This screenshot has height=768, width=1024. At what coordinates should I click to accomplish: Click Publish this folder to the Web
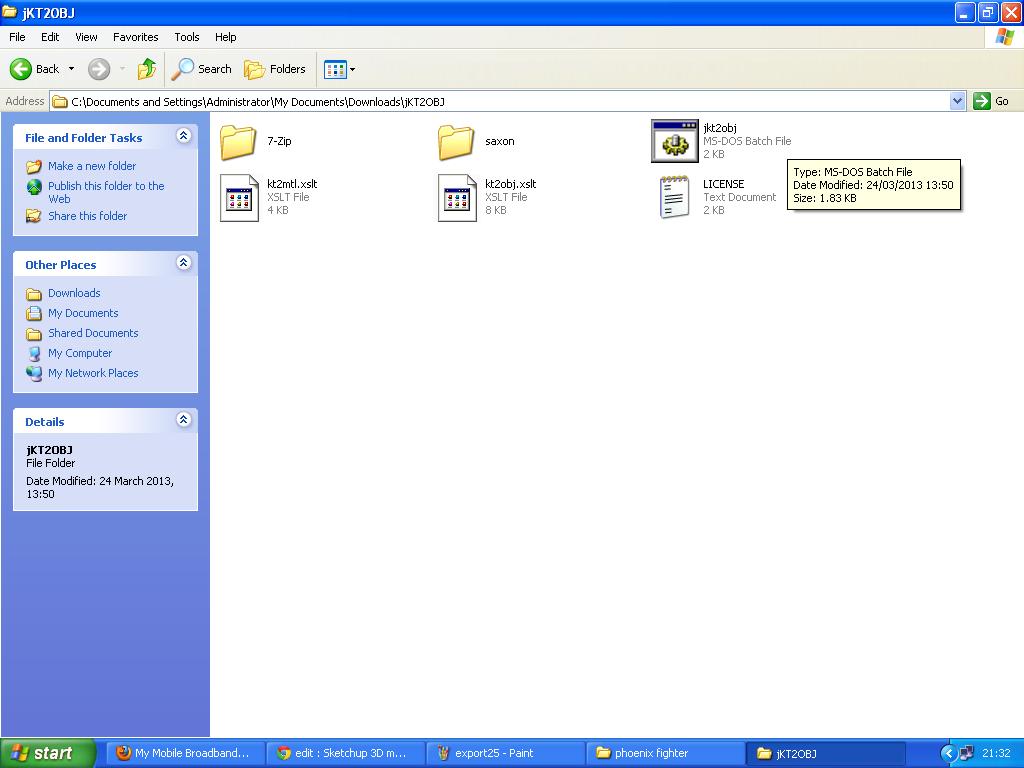[x=106, y=192]
